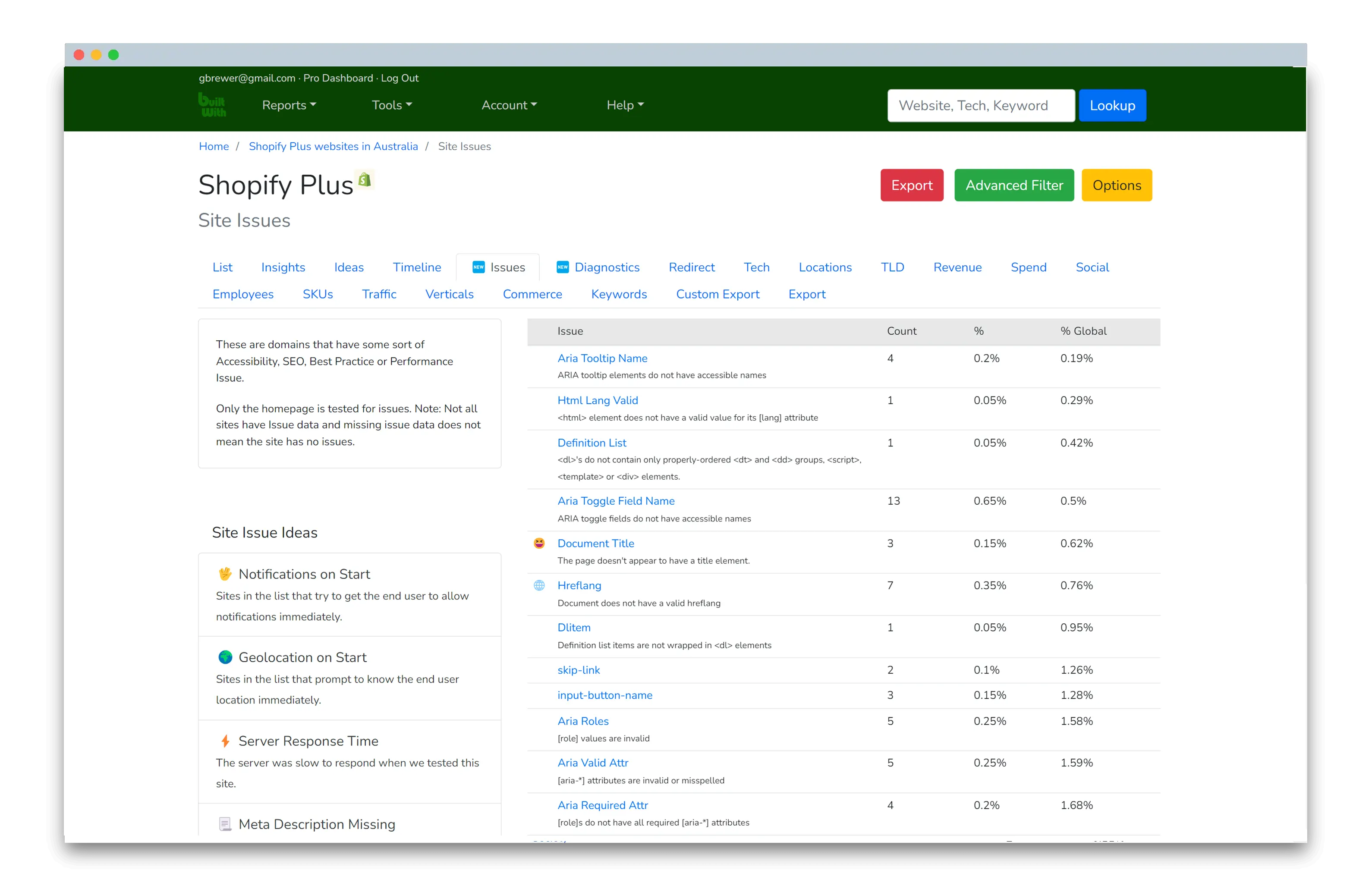Open the Aria Valid Attr issue link

tap(592, 762)
